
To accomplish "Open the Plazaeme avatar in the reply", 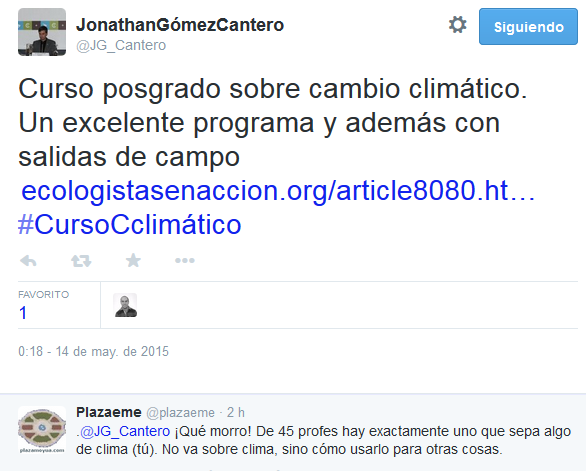I will (x=42, y=430).
